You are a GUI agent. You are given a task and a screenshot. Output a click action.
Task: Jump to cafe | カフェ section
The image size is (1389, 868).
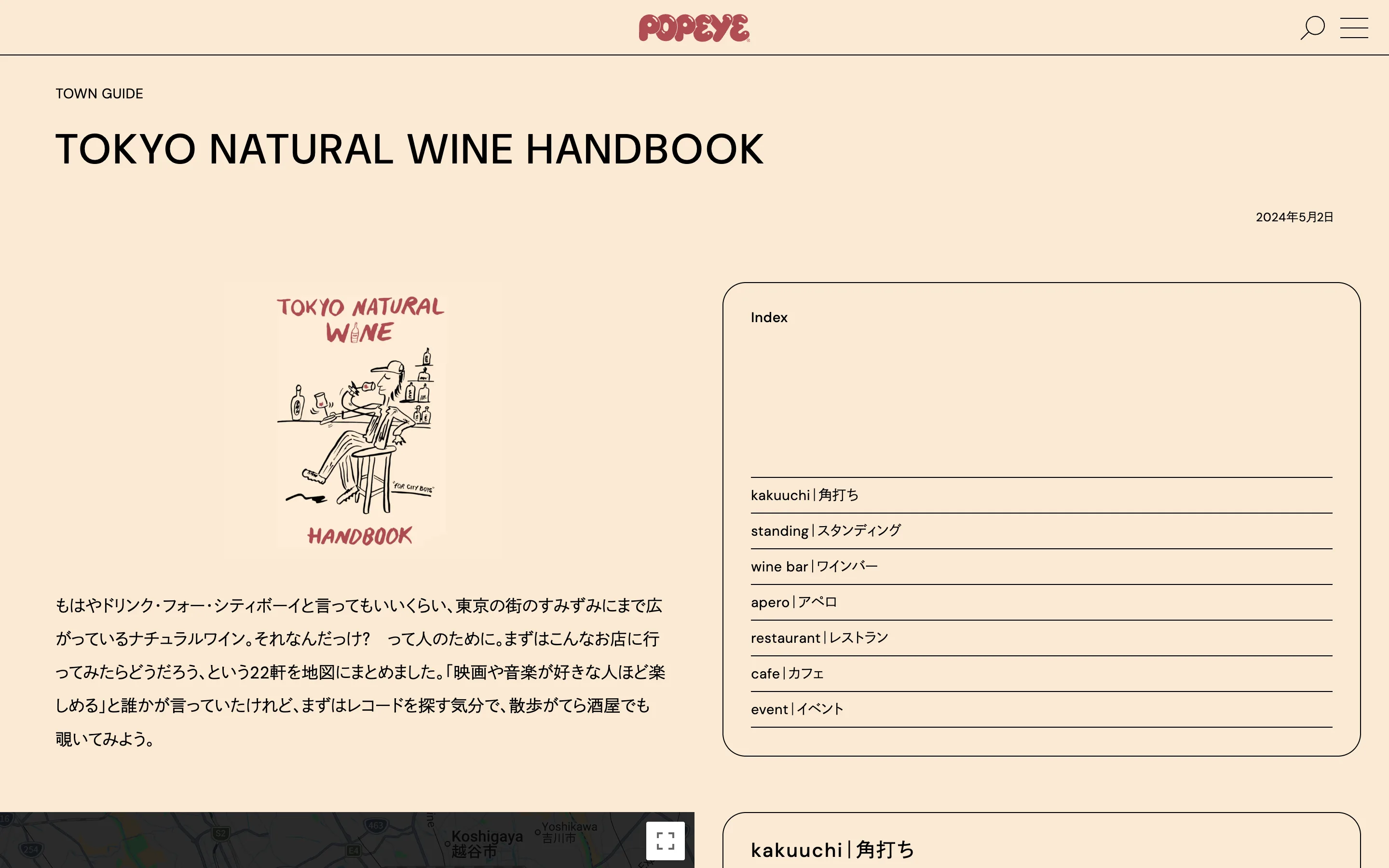(1041, 673)
